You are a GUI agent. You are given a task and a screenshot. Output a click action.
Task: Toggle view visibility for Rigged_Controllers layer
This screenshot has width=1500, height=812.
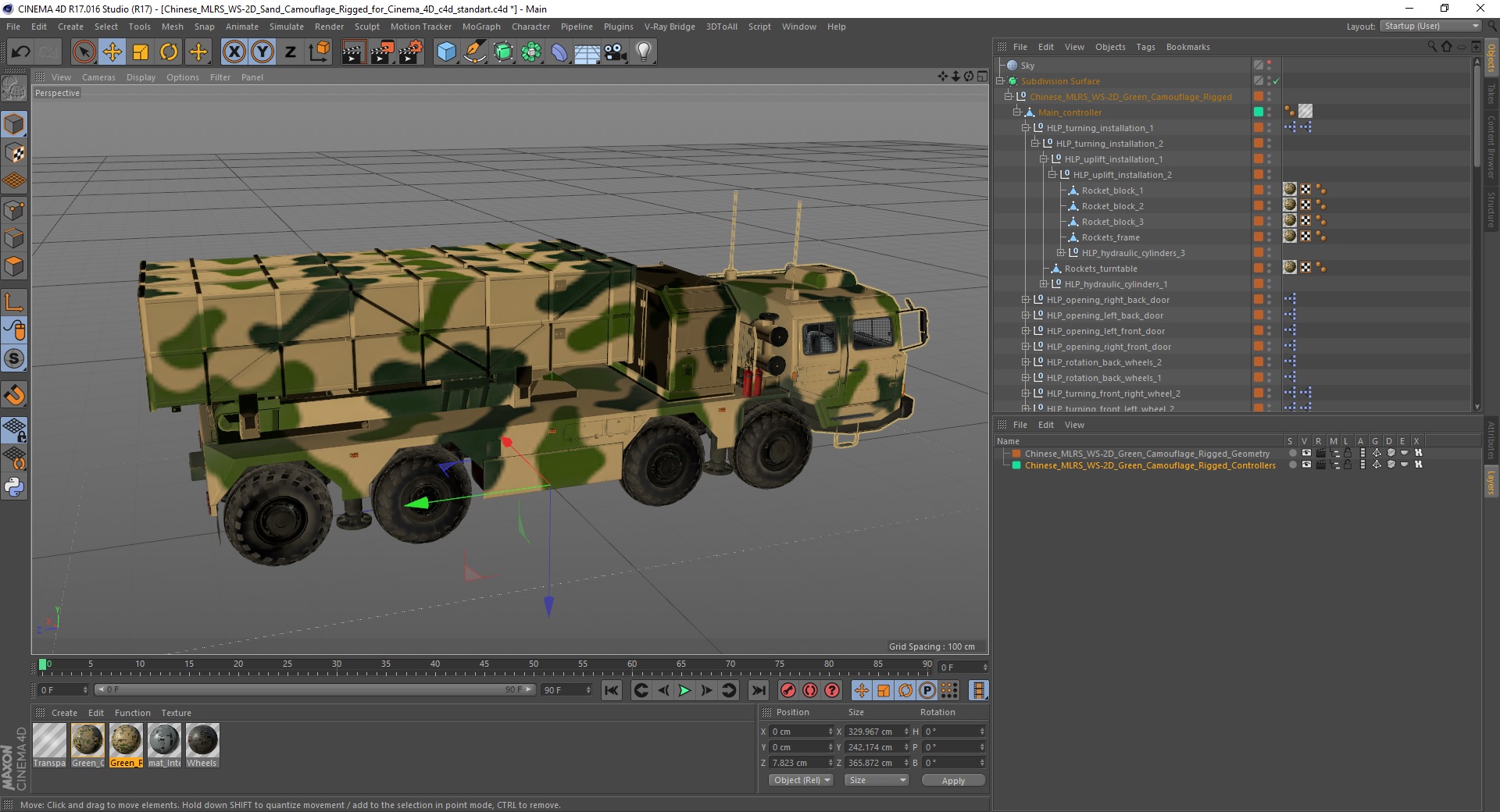click(1306, 465)
